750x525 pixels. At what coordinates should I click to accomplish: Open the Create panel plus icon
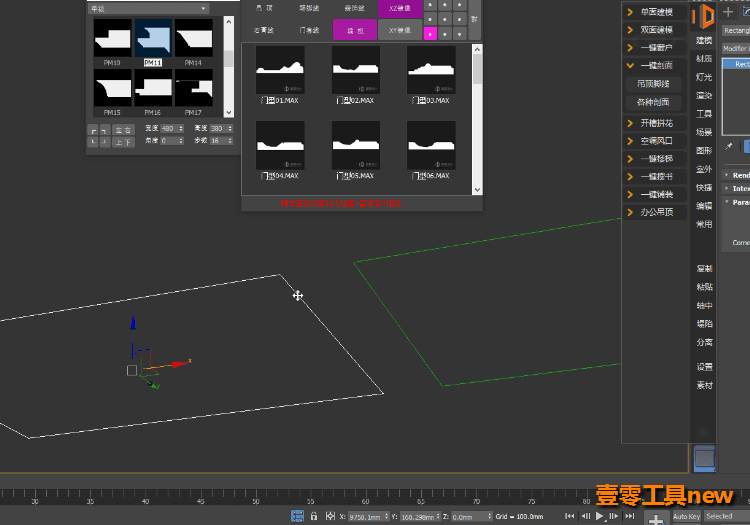point(728,12)
